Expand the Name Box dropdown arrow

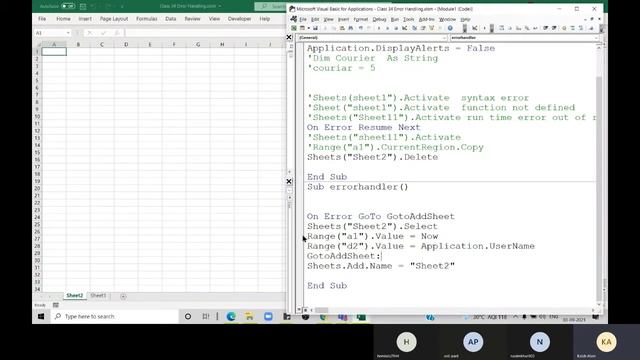68,33
